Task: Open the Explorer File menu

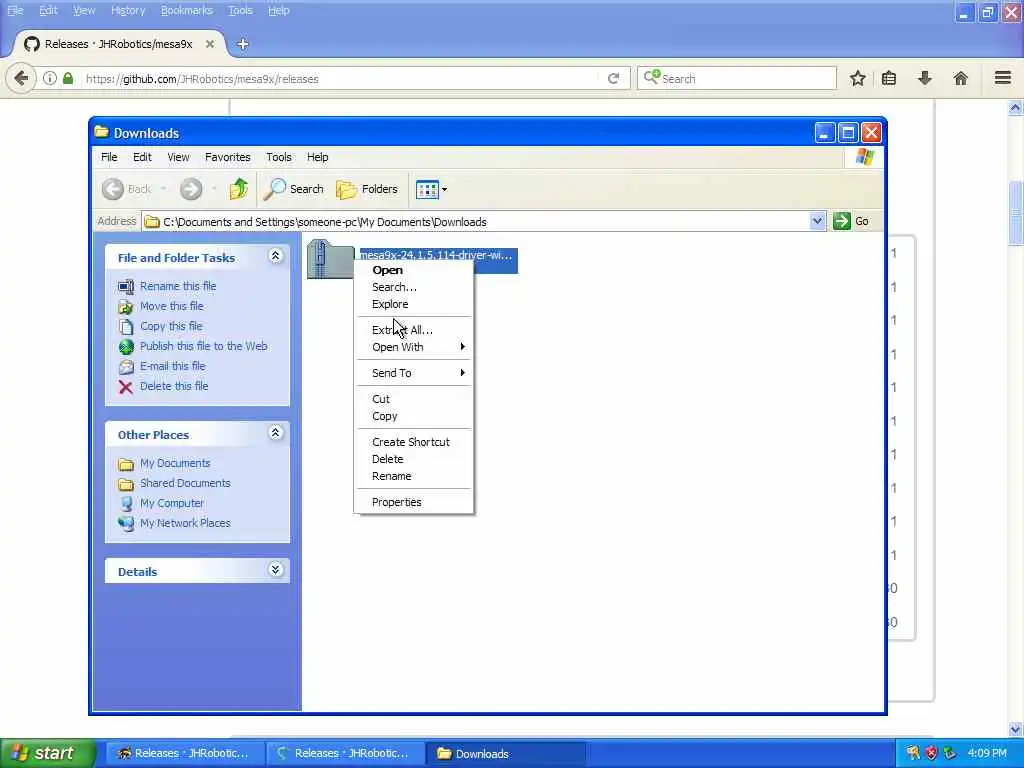Action: (109, 157)
